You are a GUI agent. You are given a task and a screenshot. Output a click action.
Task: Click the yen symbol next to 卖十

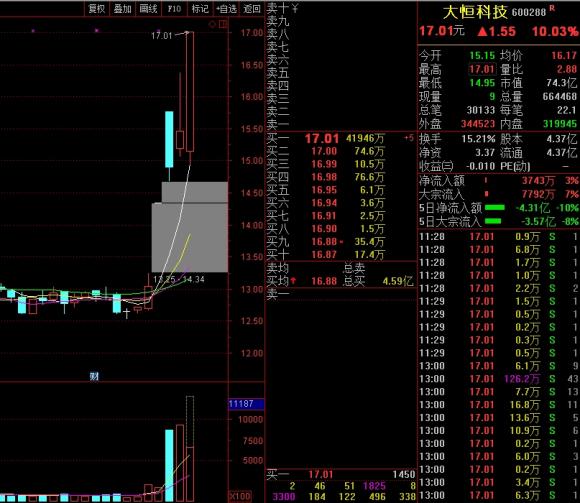coord(295,8)
